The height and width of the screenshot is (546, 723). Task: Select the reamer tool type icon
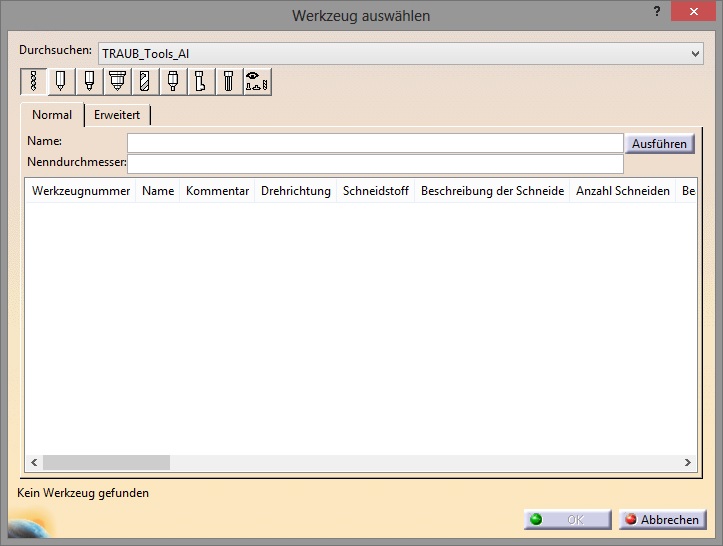tap(229, 82)
